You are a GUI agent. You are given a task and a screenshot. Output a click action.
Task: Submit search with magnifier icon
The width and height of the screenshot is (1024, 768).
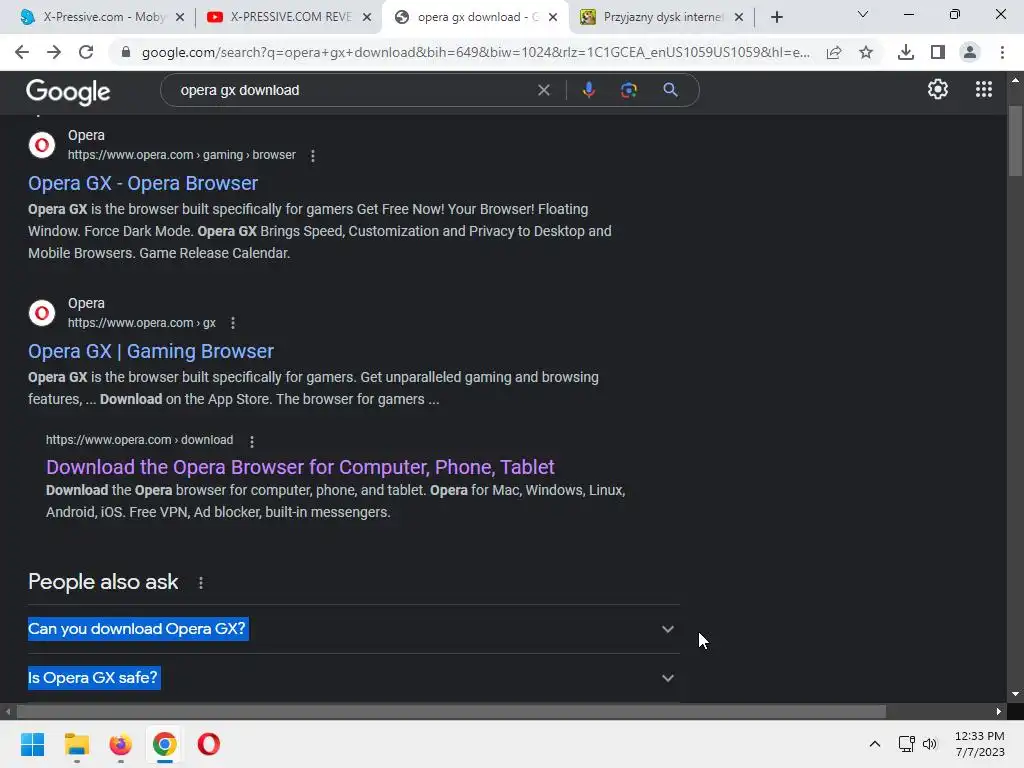pyautogui.click(x=670, y=90)
